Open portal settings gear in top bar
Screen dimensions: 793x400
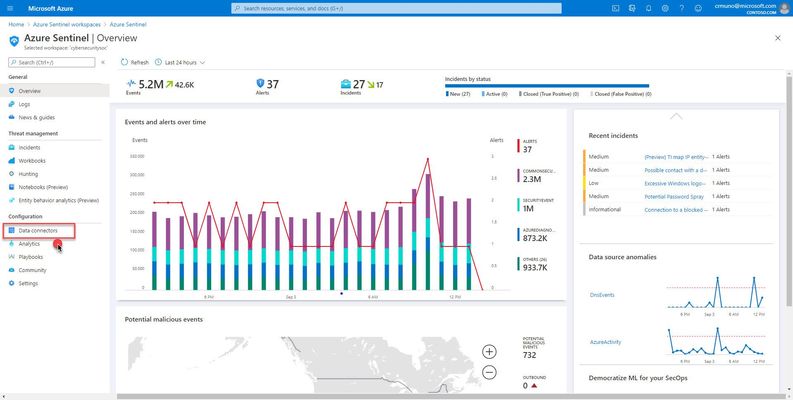[x=665, y=8]
